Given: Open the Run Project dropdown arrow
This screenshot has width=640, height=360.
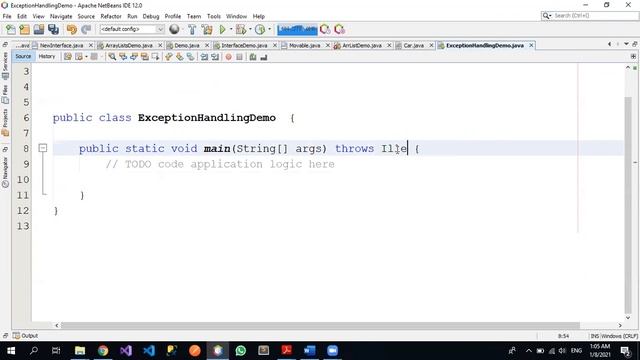Looking at the screenshot, I should [x=231, y=29].
